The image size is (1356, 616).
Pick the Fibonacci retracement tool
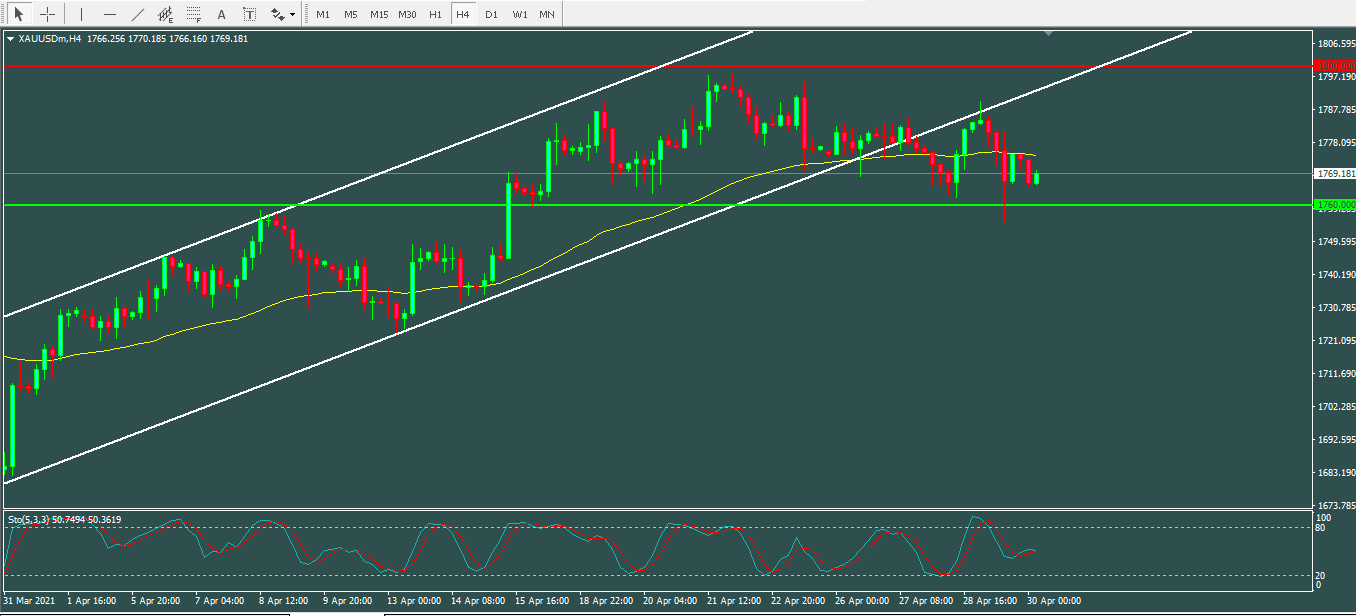tap(194, 15)
